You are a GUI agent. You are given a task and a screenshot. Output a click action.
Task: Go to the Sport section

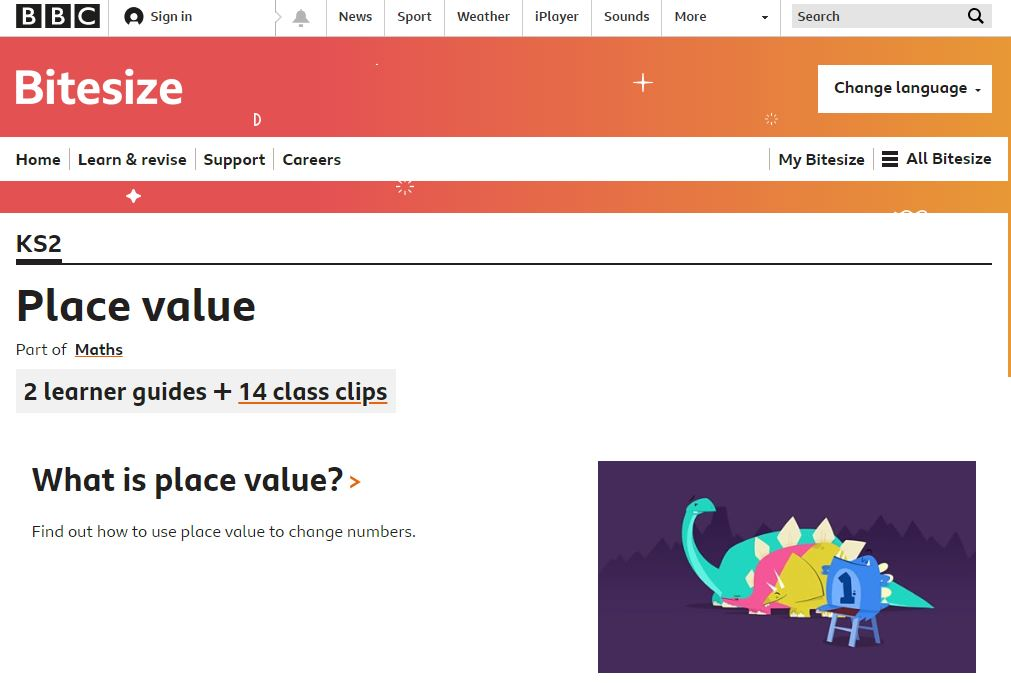tap(414, 17)
